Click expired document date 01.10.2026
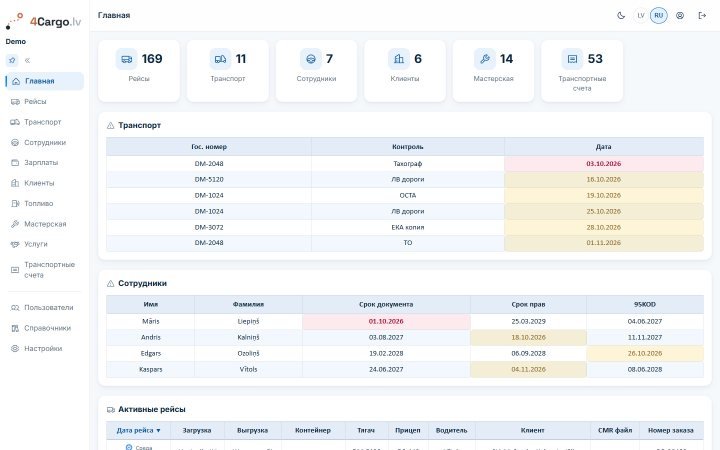The image size is (720, 450). [x=386, y=321]
